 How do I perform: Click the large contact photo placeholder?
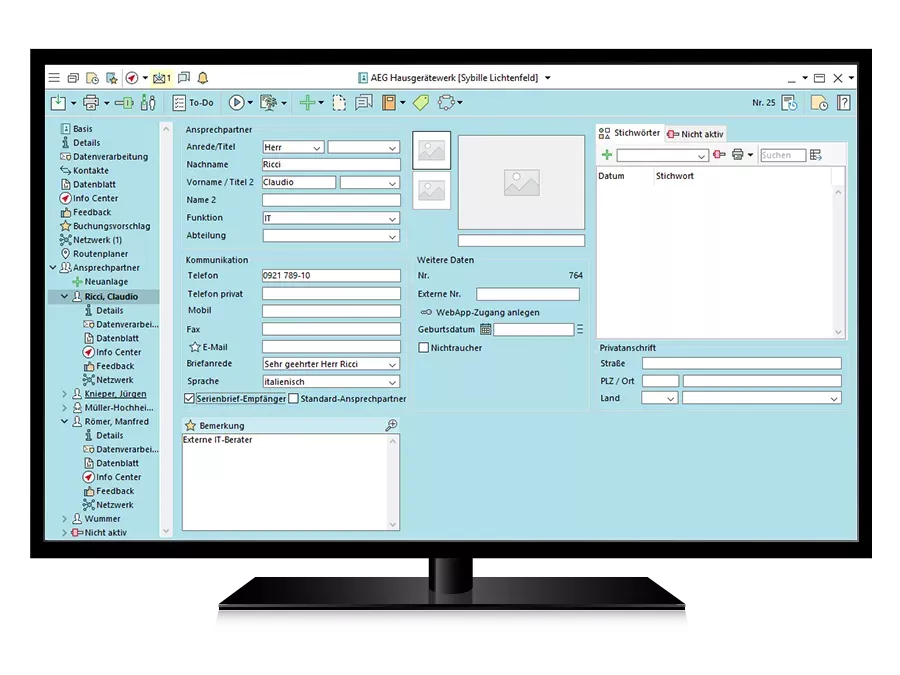(521, 182)
